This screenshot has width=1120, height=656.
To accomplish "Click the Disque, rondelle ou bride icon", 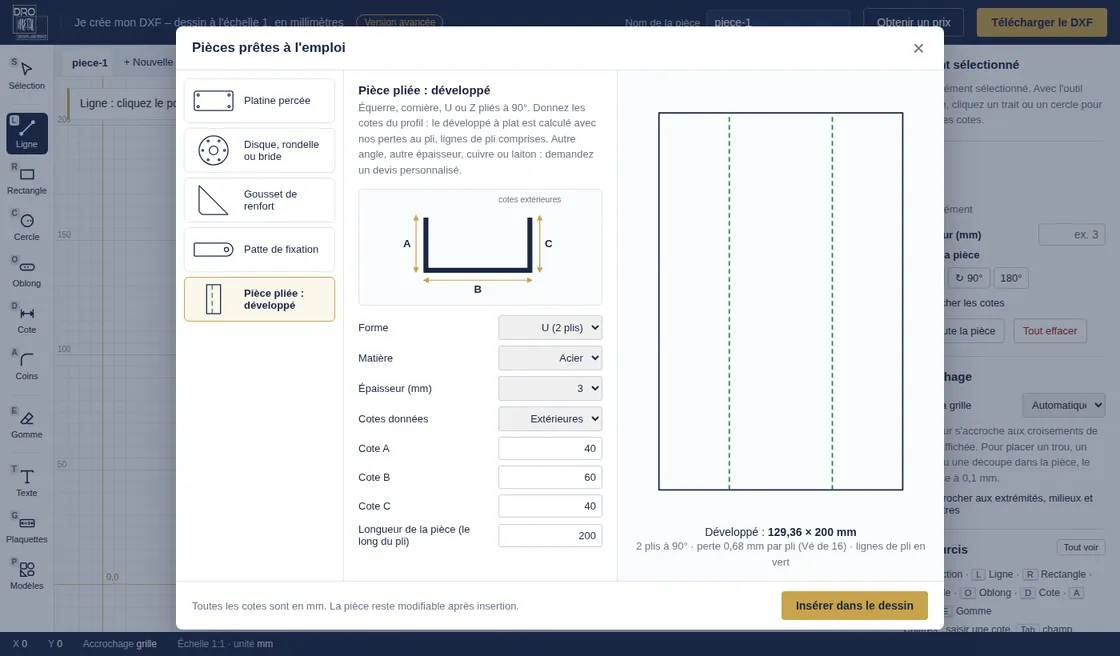I will pyautogui.click(x=214, y=150).
